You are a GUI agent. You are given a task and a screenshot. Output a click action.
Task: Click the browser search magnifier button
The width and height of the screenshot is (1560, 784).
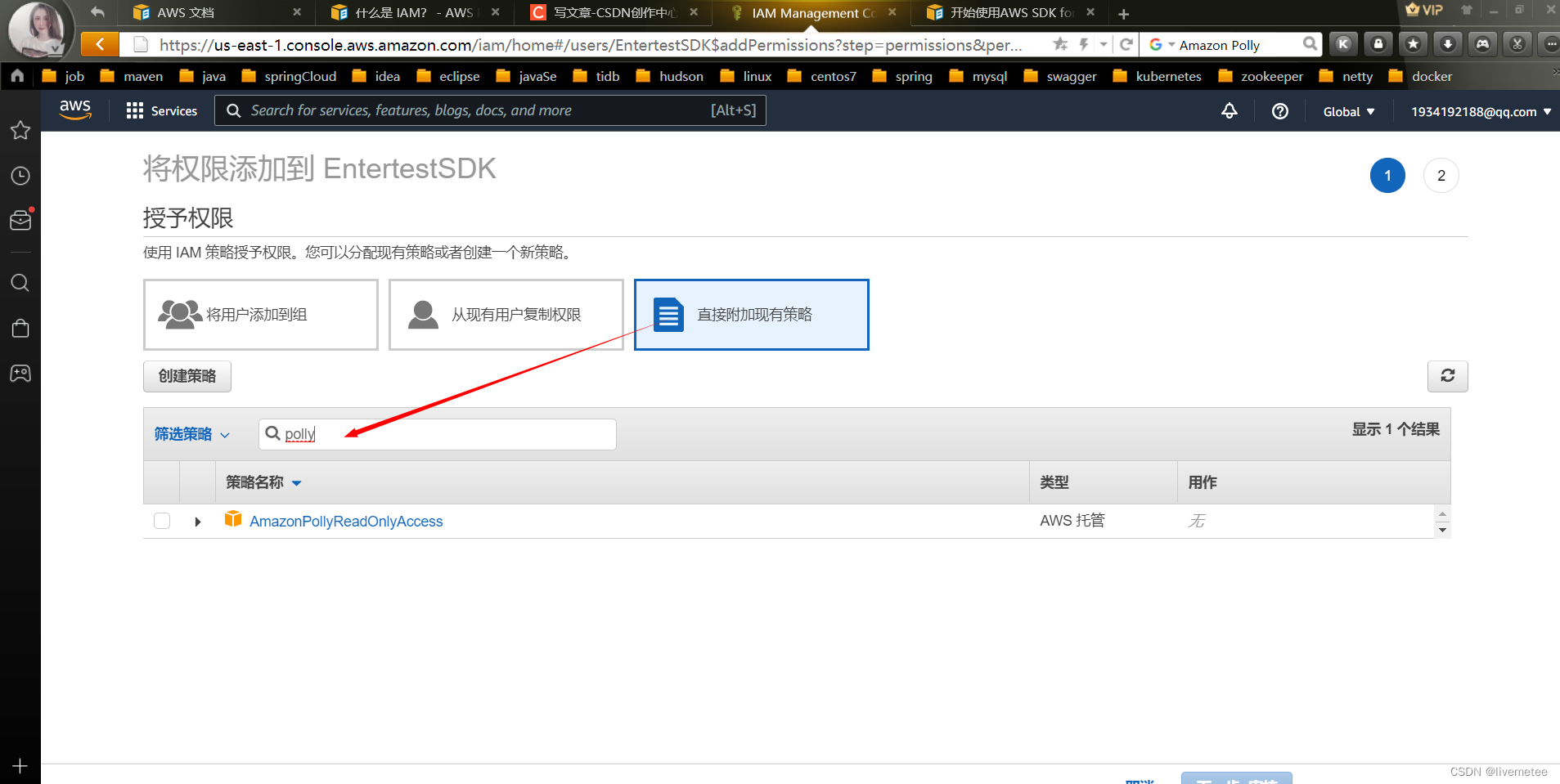coord(1310,44)
